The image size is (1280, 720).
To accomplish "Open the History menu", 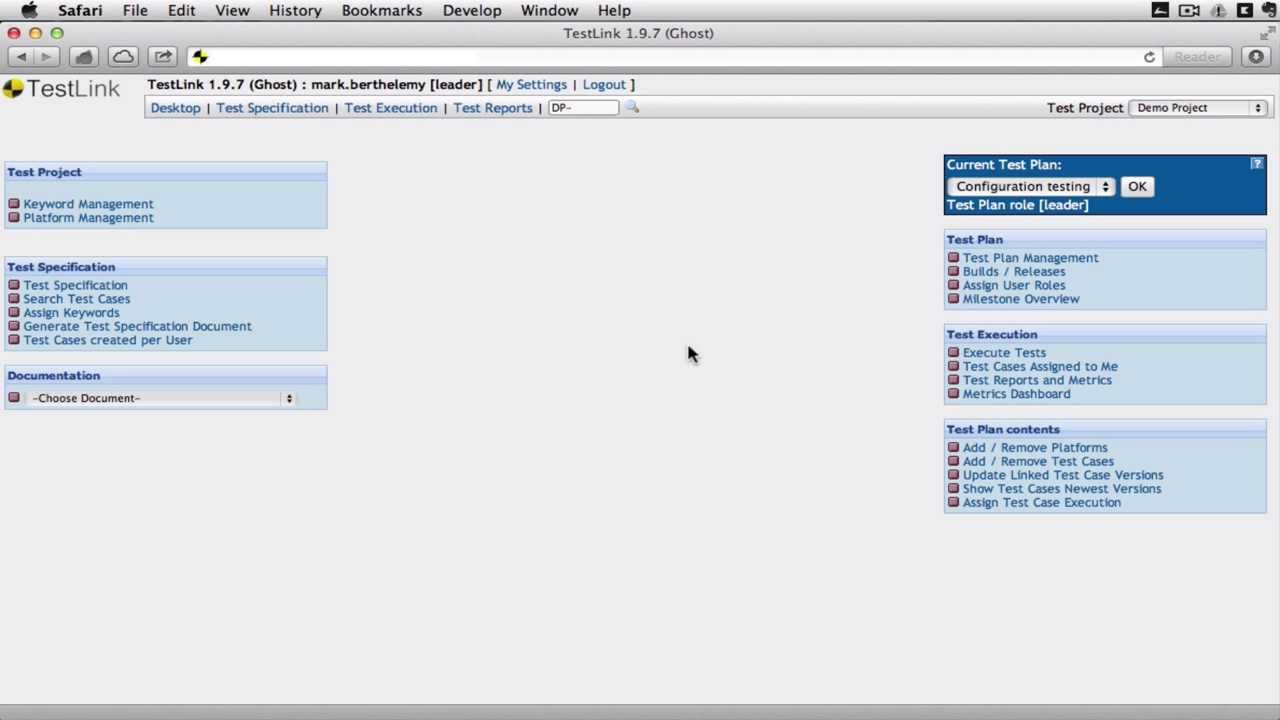I will click(295, 10).
